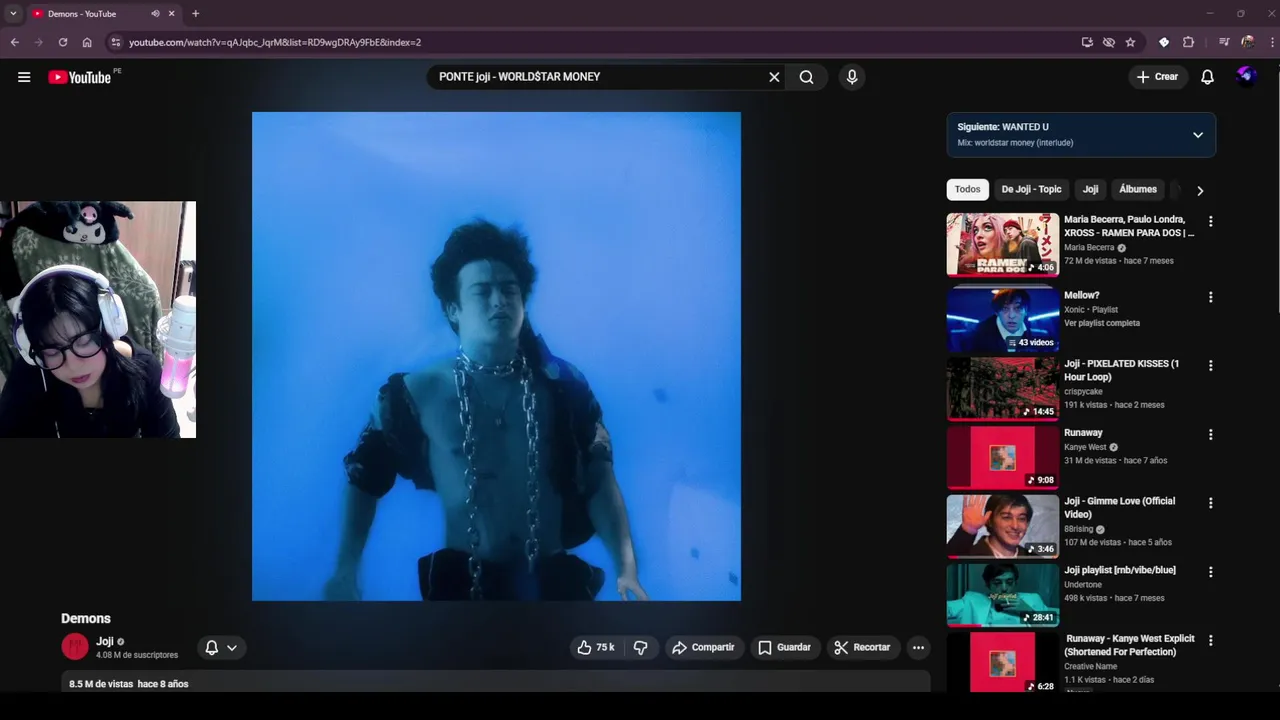Open the YouTube account avatar menu

[1246, 77]
